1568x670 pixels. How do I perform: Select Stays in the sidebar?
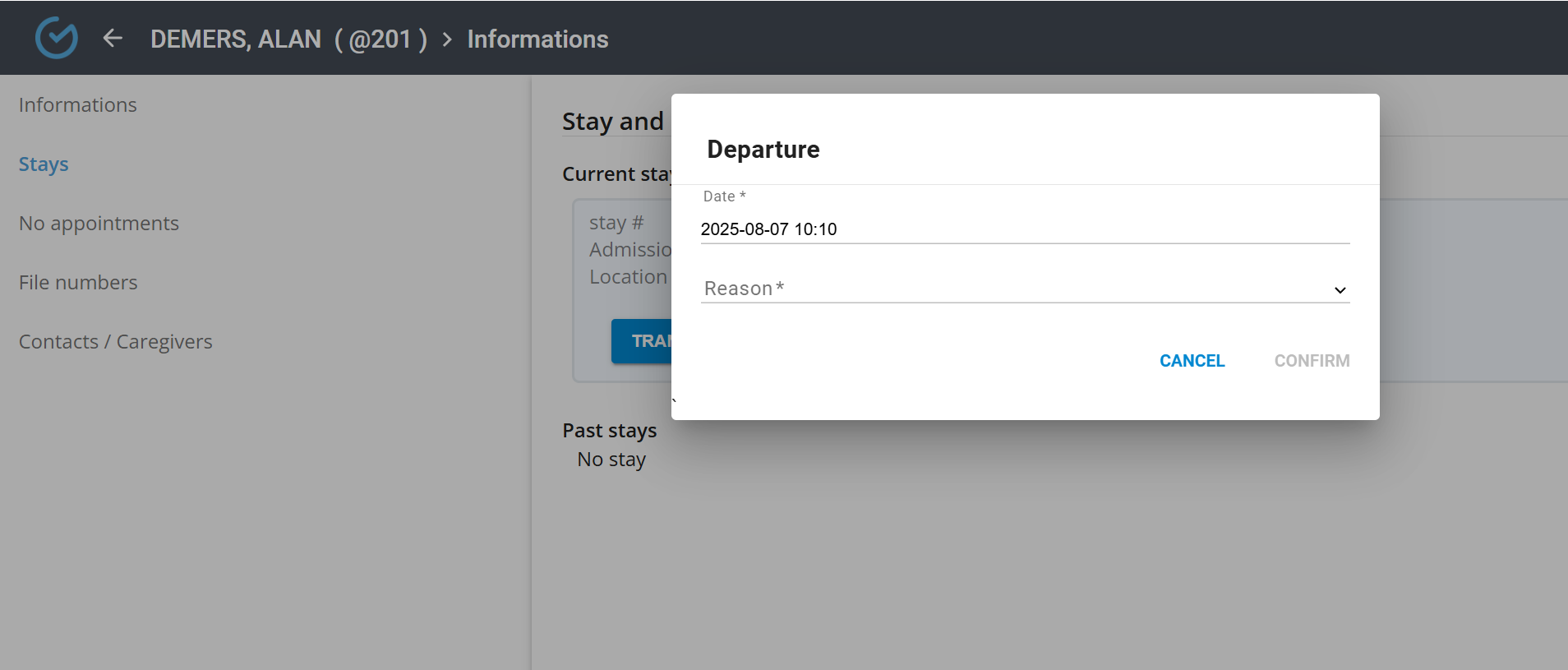click(x=44, y=164)
